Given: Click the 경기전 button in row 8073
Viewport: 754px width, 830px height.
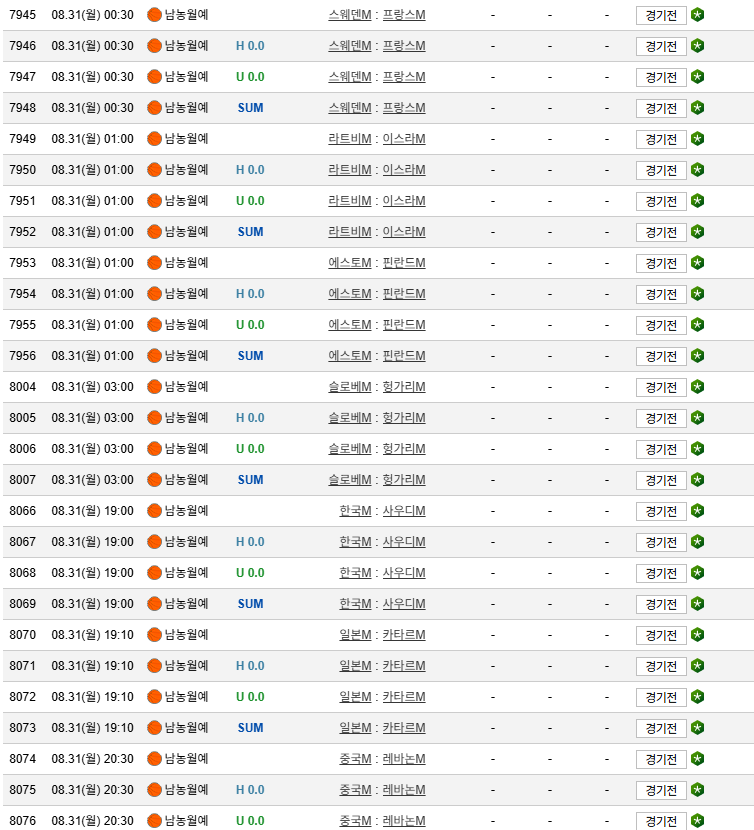Looking at the screenshot, I should (661, 728).
